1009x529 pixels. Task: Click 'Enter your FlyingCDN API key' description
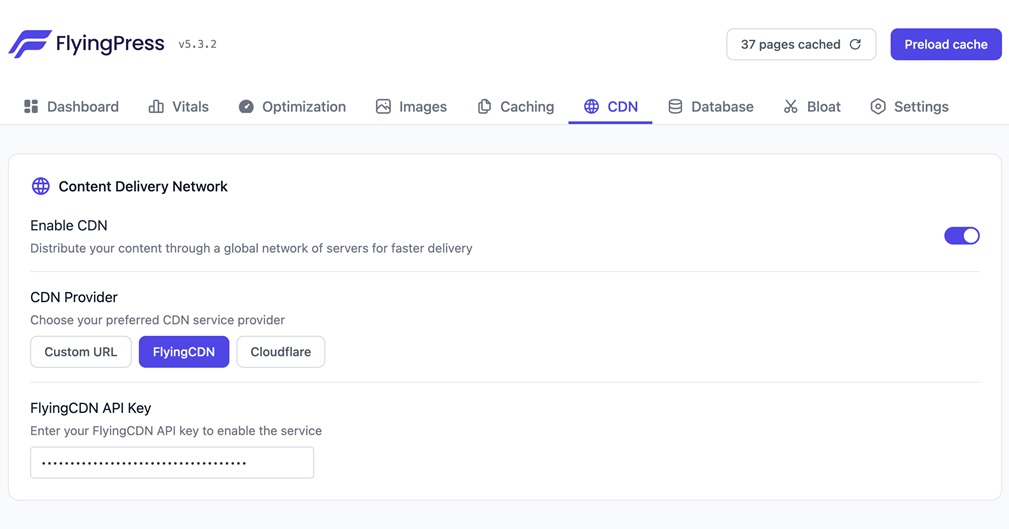point(176,431)
